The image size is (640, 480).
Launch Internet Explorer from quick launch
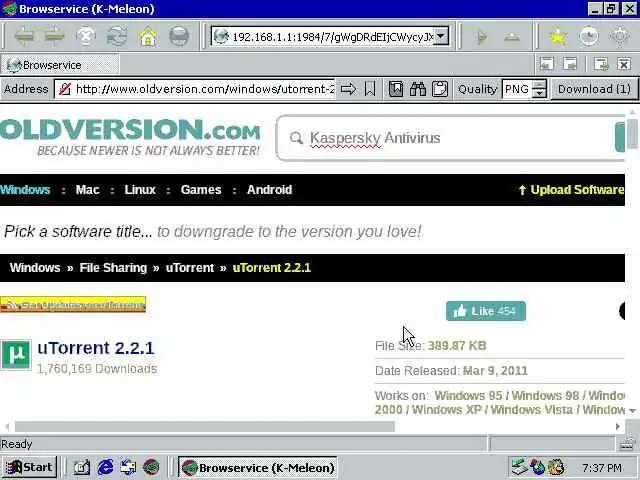pos(105,467)
